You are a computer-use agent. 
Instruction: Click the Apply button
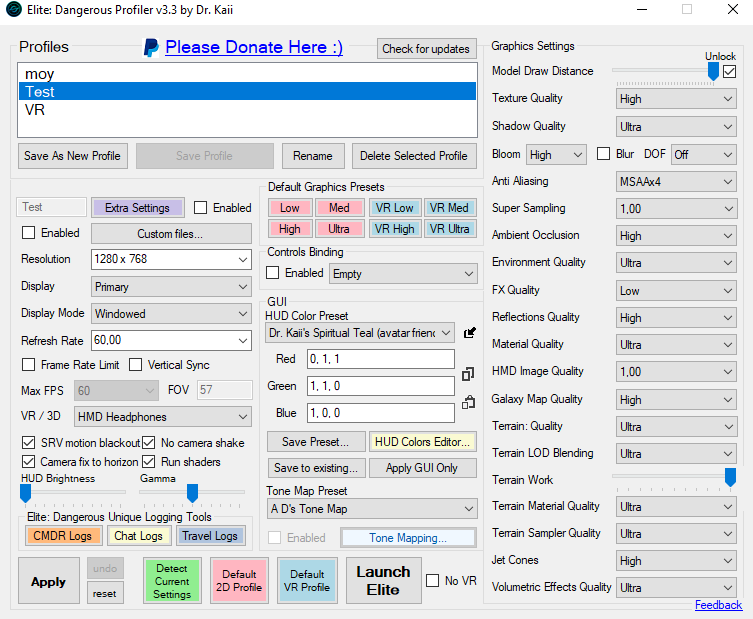pos(49,581)
